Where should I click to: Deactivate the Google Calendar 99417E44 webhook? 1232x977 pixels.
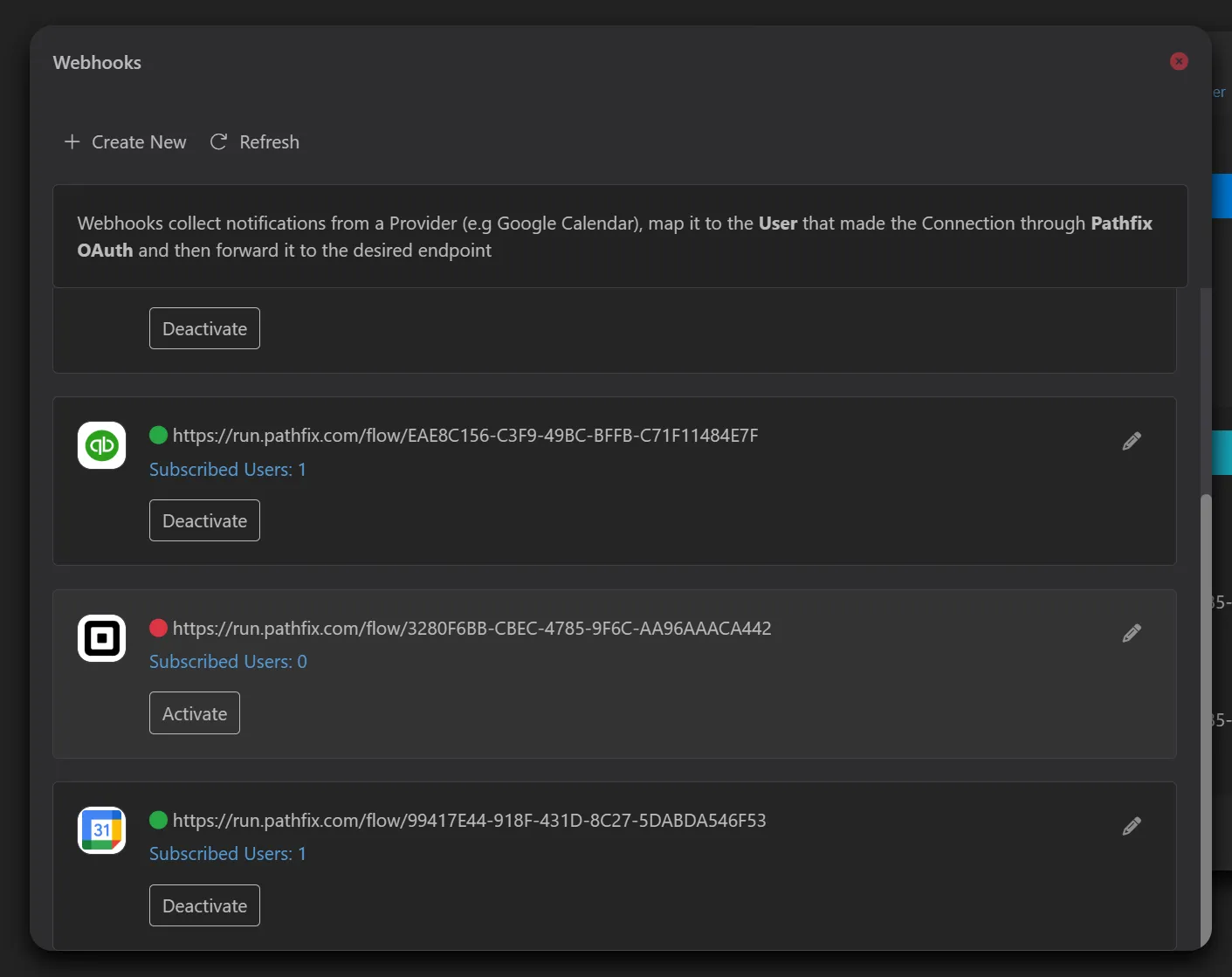pyautogui.click(x=204, y=905)
